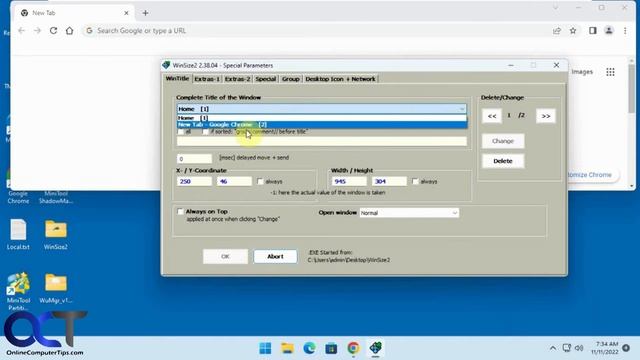Open Chrome profile avatar
This screenshot has width=640, height=360.
point(609,31)
